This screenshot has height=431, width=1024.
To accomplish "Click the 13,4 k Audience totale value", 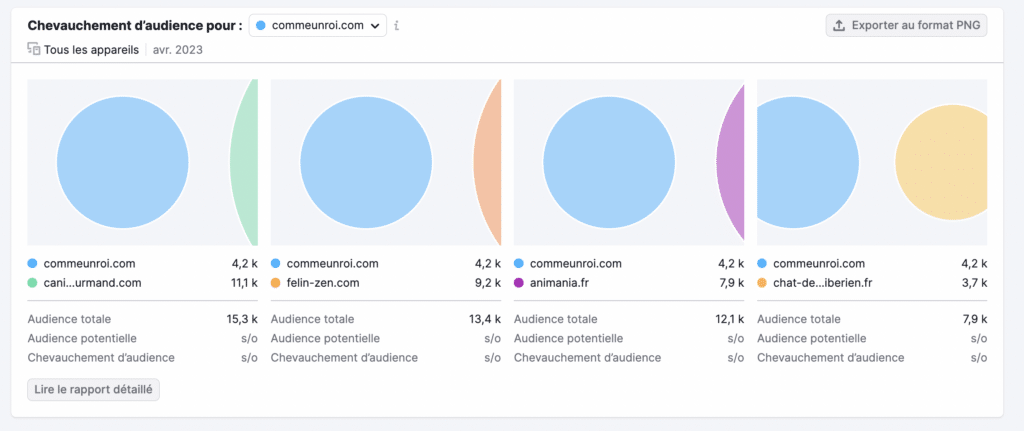I will [x=485, y=319].
